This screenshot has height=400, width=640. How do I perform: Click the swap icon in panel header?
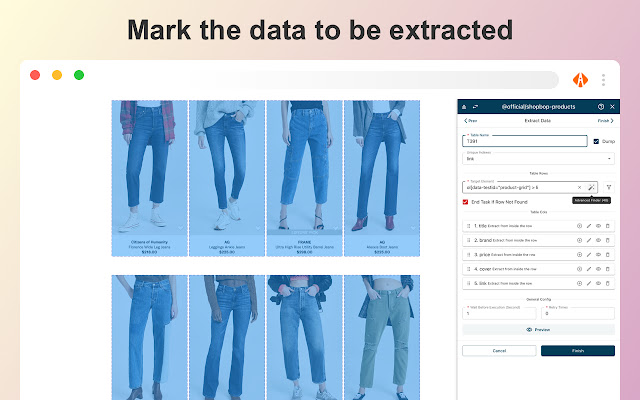coord(475,107)
